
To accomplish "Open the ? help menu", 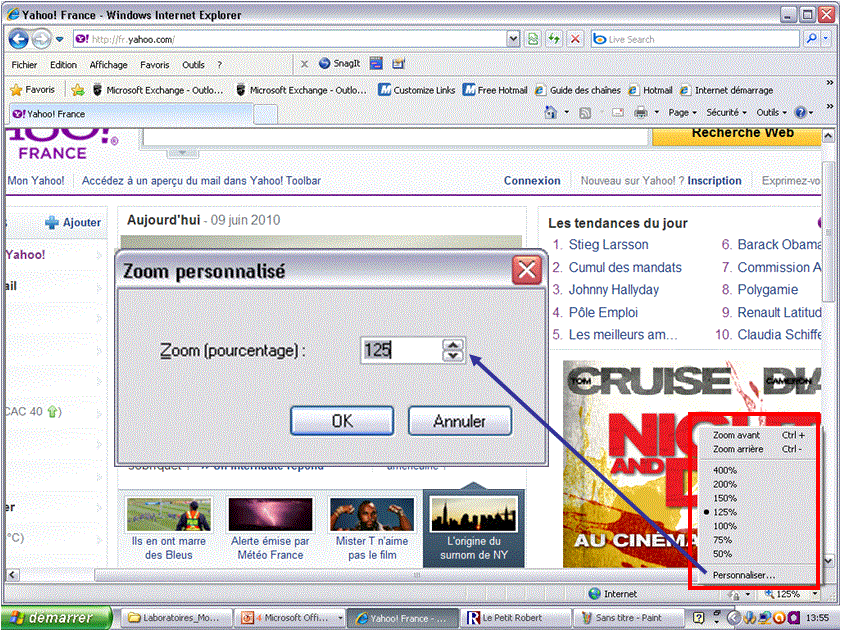I will pos(219,65).
